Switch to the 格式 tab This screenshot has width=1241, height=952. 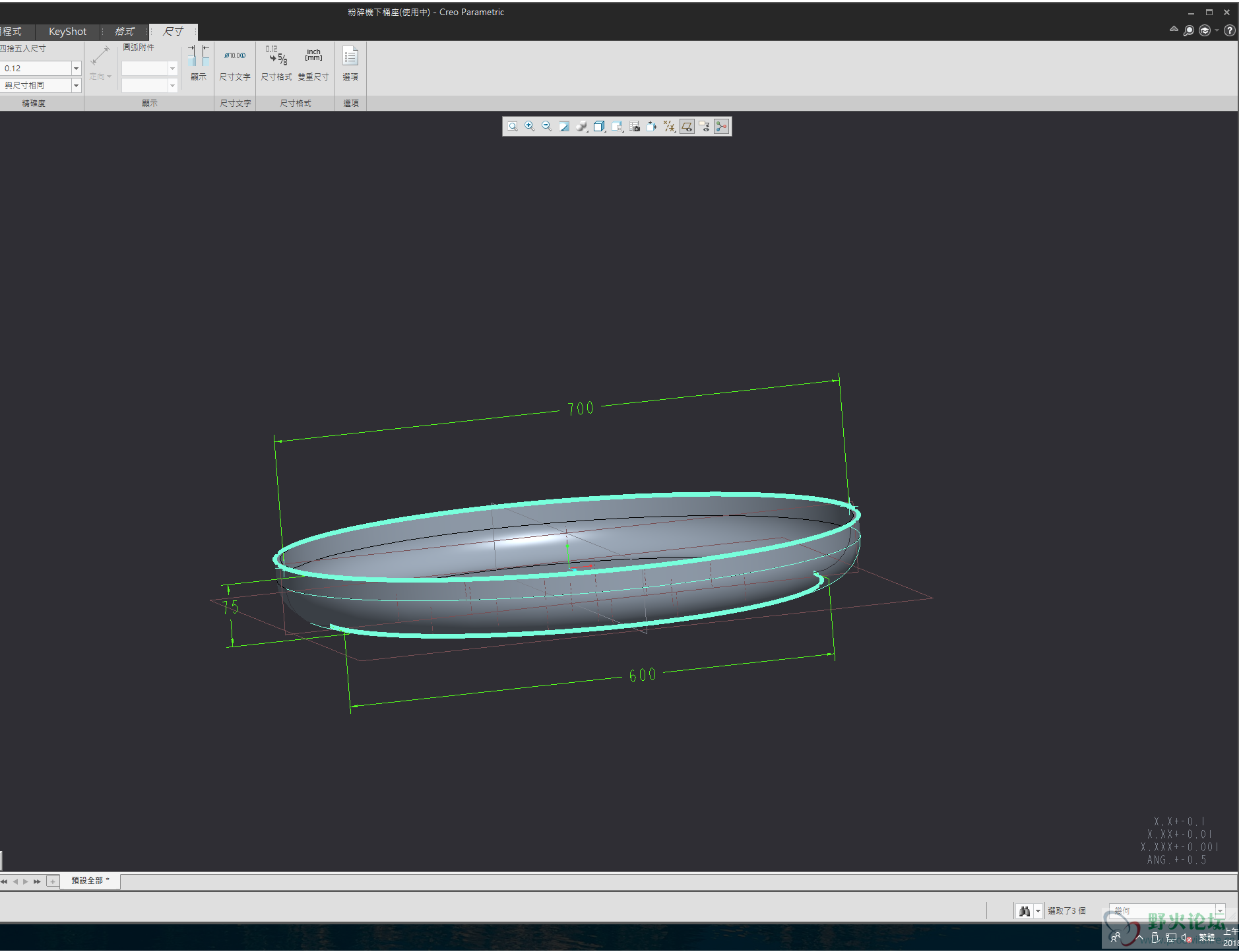(124, 32)
